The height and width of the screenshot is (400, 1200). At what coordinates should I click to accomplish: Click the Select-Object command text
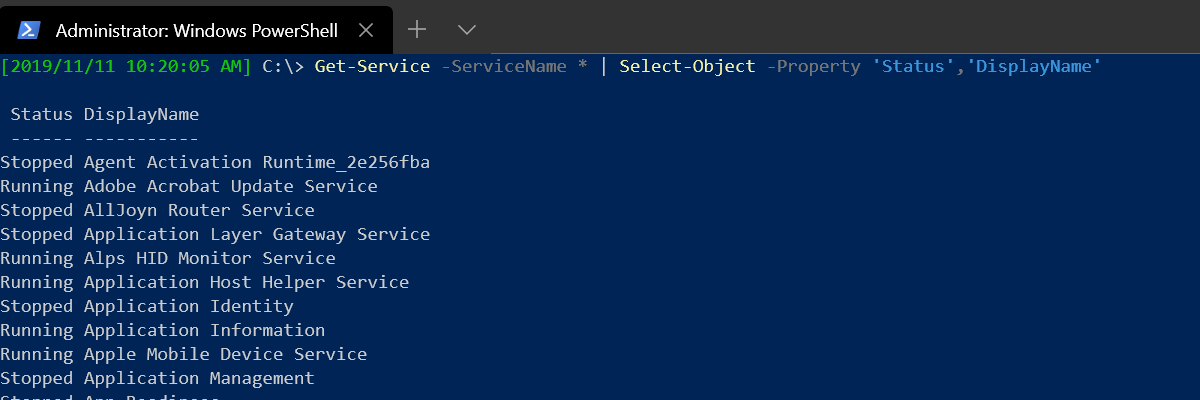coord(687,67)
